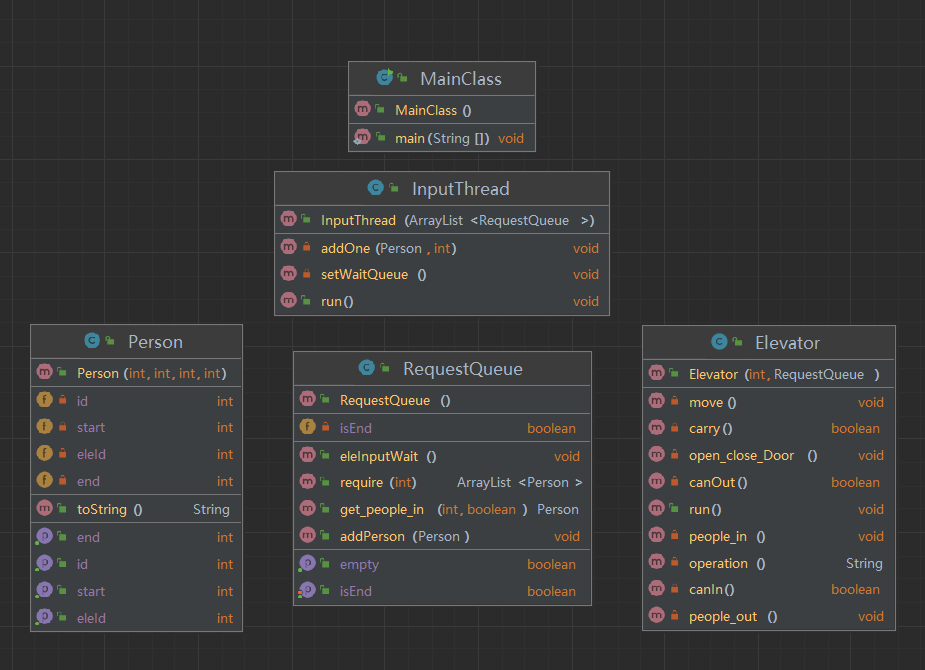Select get_people_in method in RequestQueue
This screenshot has height=670, width=925.
point(442,509)
